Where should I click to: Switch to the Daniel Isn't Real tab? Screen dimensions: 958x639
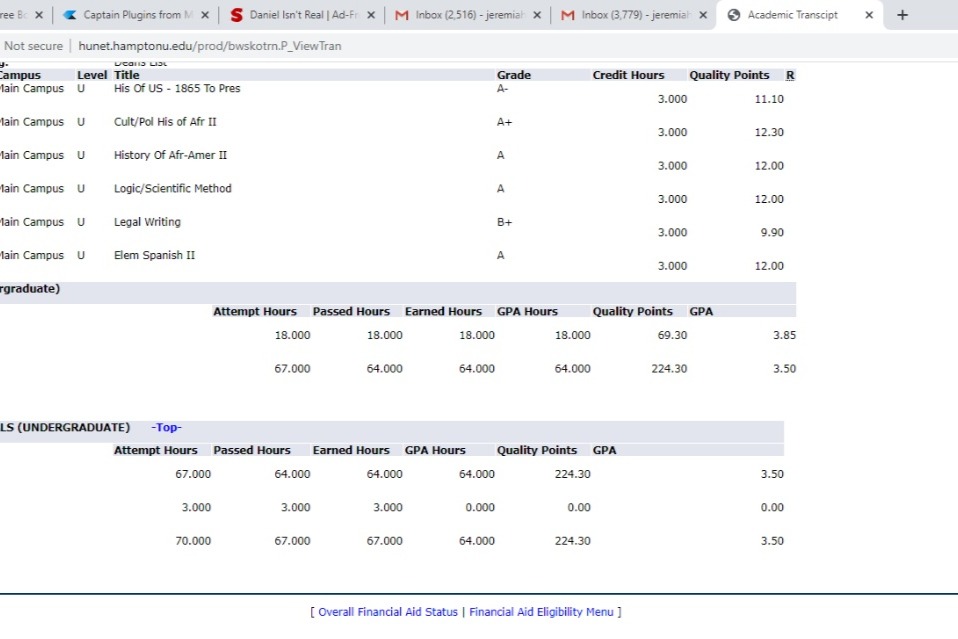303,15
